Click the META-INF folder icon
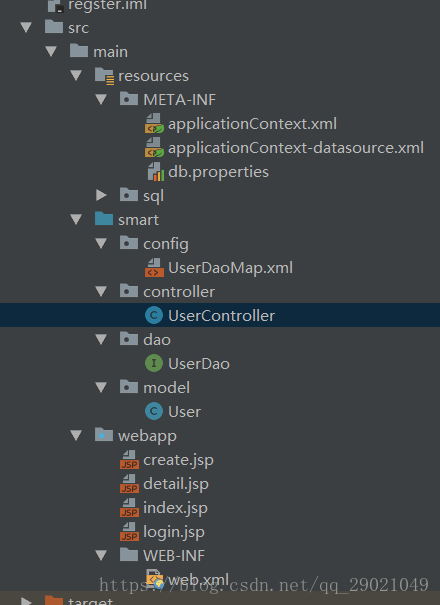 [129, 99]
